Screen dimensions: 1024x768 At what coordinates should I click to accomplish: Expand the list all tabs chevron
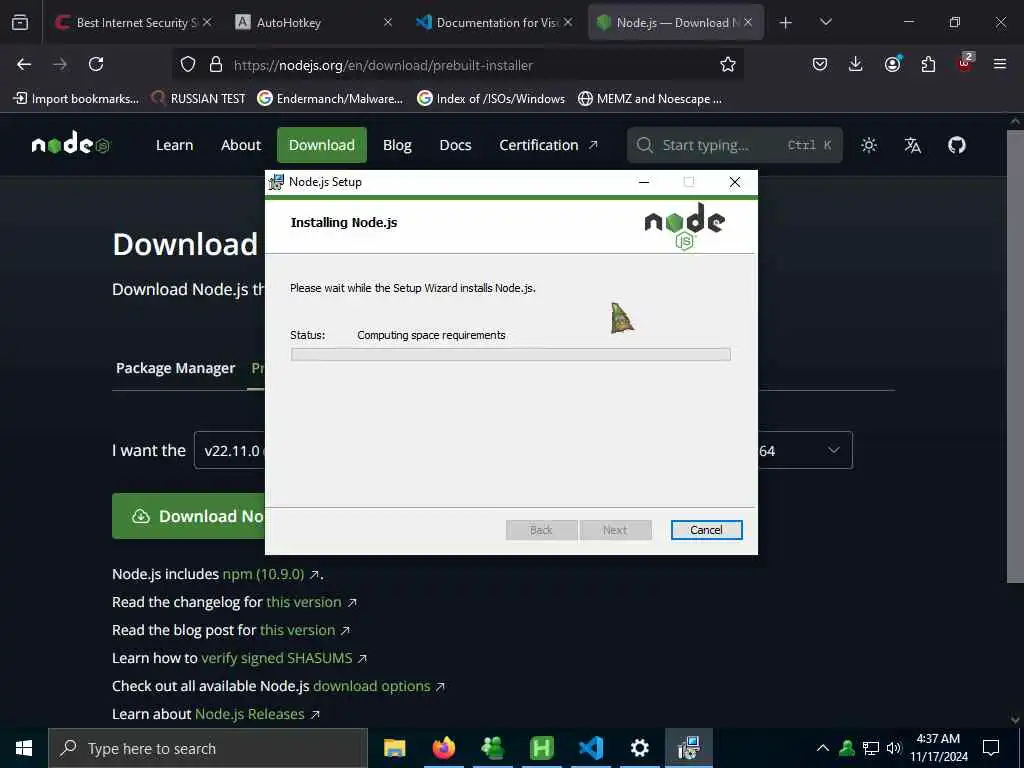[825, 22]
